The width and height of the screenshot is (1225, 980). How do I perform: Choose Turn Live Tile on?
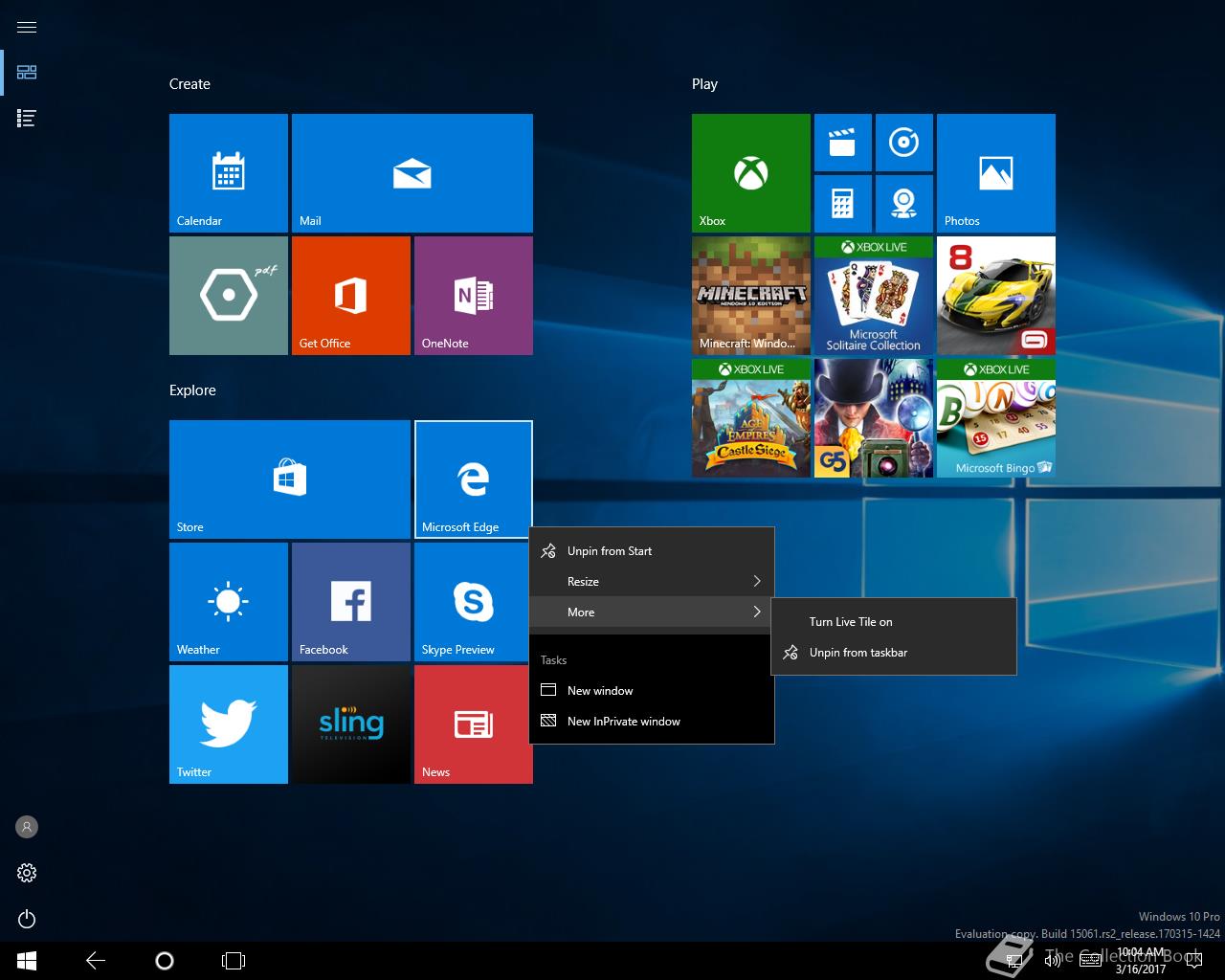(893, 622)
